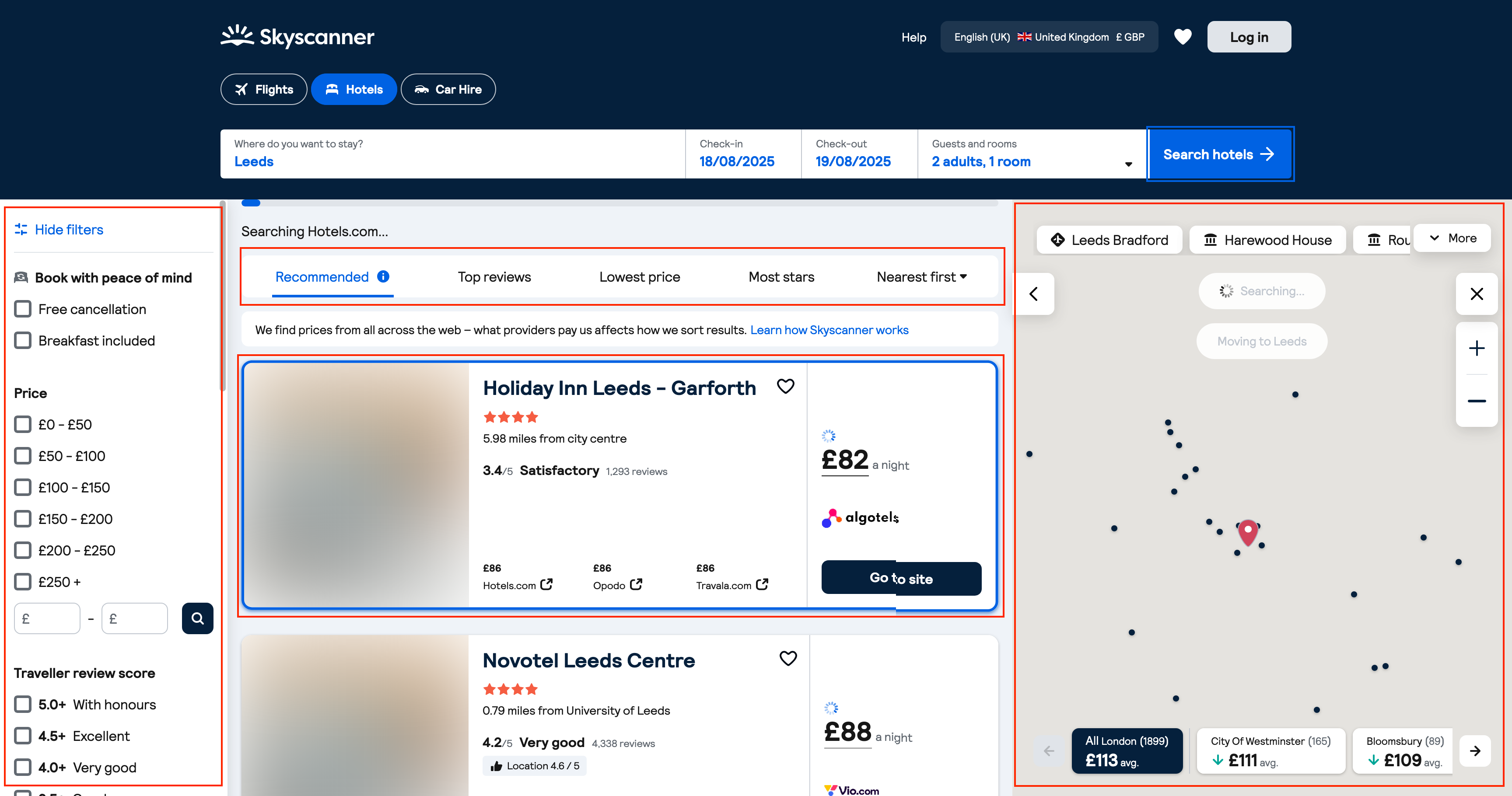Open Check-out date picker
The height and width of the screenshot is (796, 1512).
[859, 154]
